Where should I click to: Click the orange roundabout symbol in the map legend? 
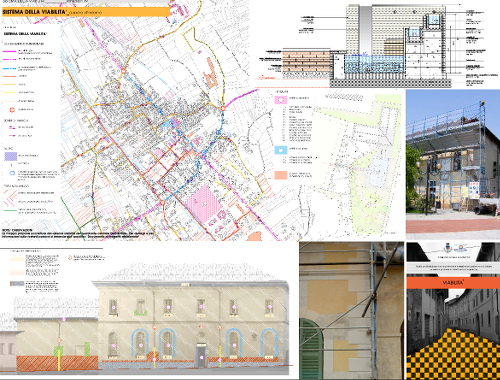12,110
